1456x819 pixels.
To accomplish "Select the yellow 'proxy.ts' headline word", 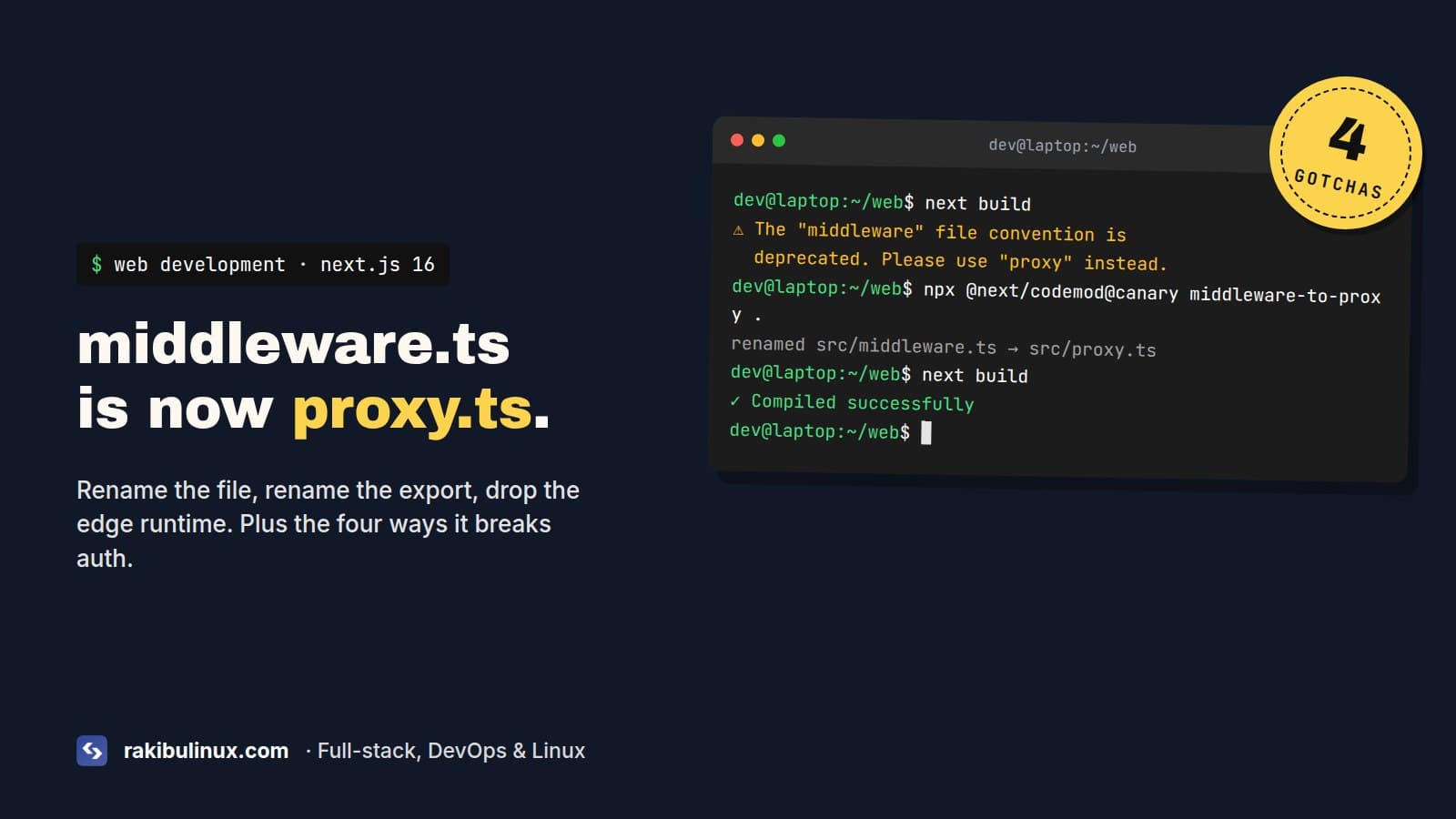I will [412, 409].
